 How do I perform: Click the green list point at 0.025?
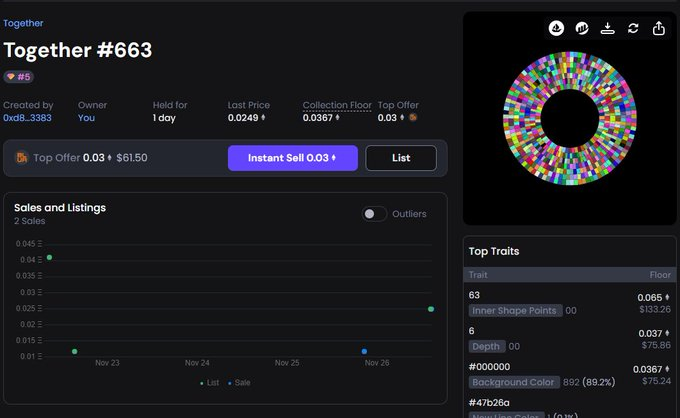(431, 309)
